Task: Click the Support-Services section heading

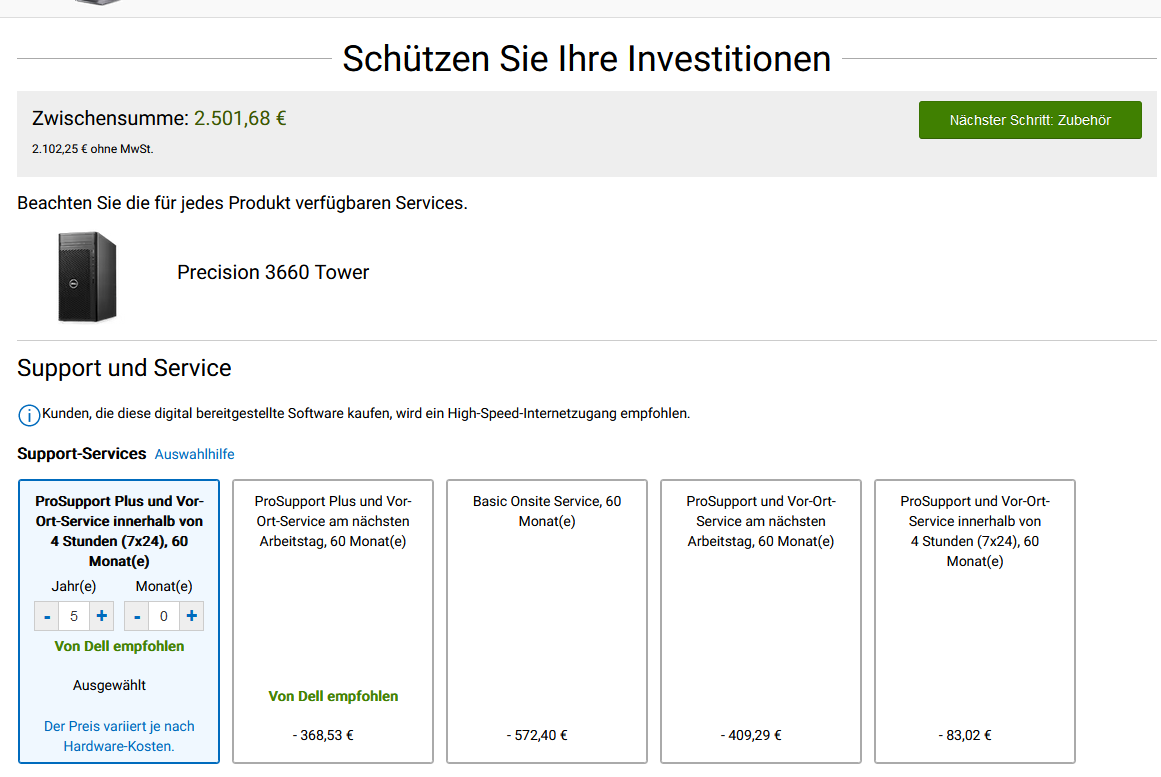Action: tap(81, 453)
